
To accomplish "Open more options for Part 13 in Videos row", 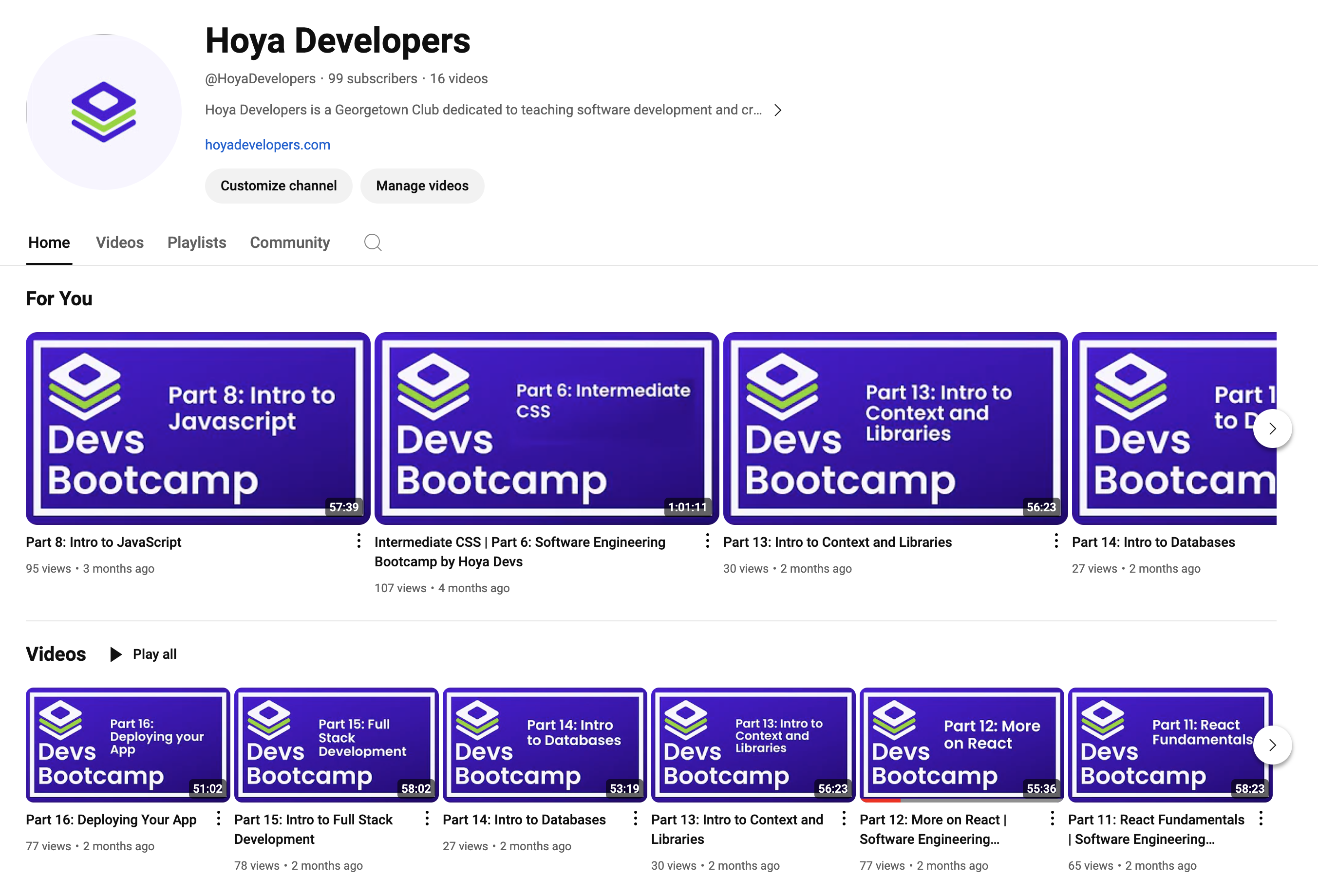I will pos(844,818).
